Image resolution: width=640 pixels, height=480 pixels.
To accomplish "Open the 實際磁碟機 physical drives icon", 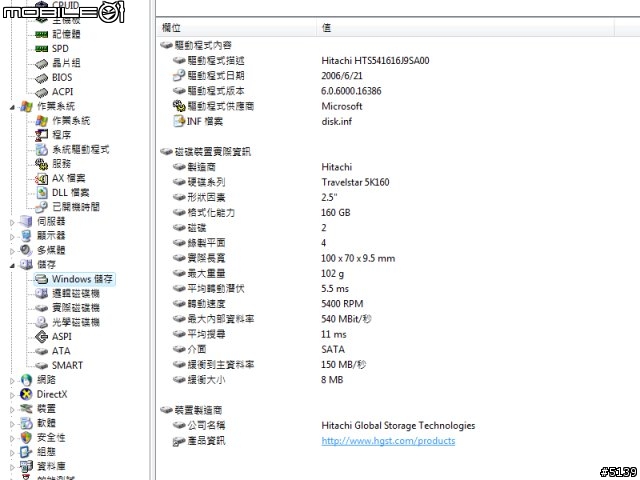I will click(x=42, y=308).
